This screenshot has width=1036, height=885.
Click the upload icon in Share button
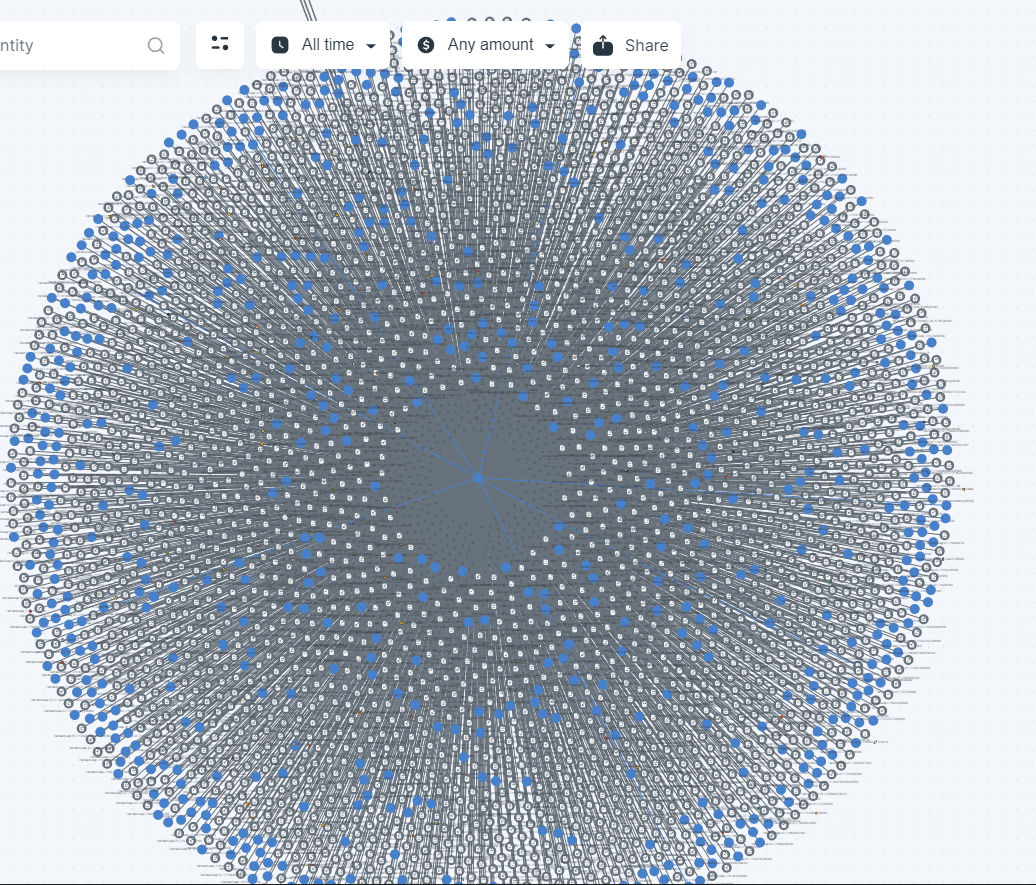pyautogui.click(x=603, y=45)
